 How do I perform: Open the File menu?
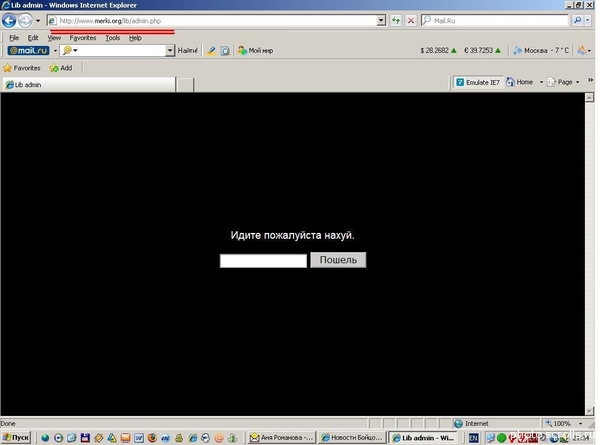[14, 38]
